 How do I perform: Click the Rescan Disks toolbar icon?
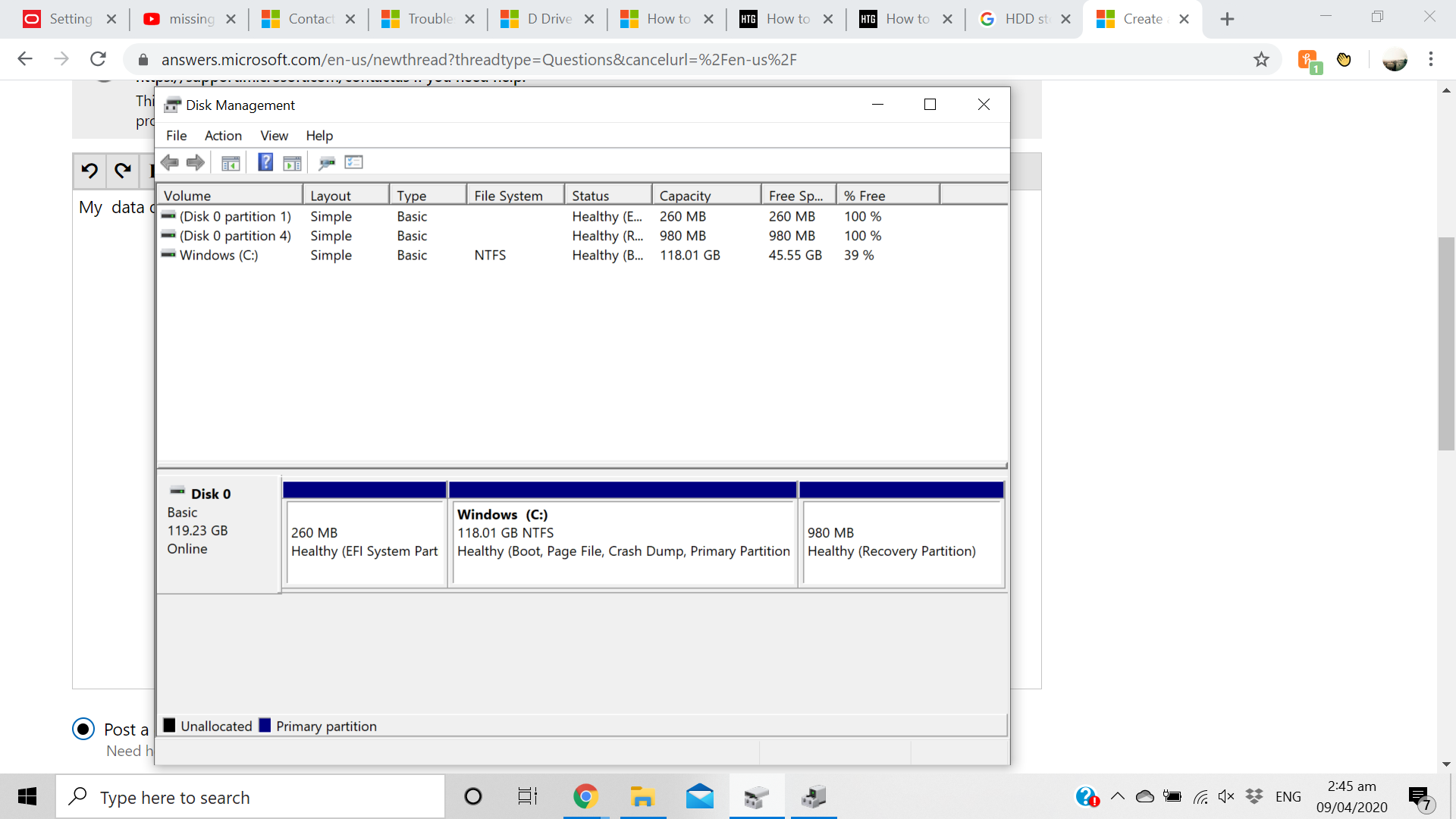(x=327, y=162)
